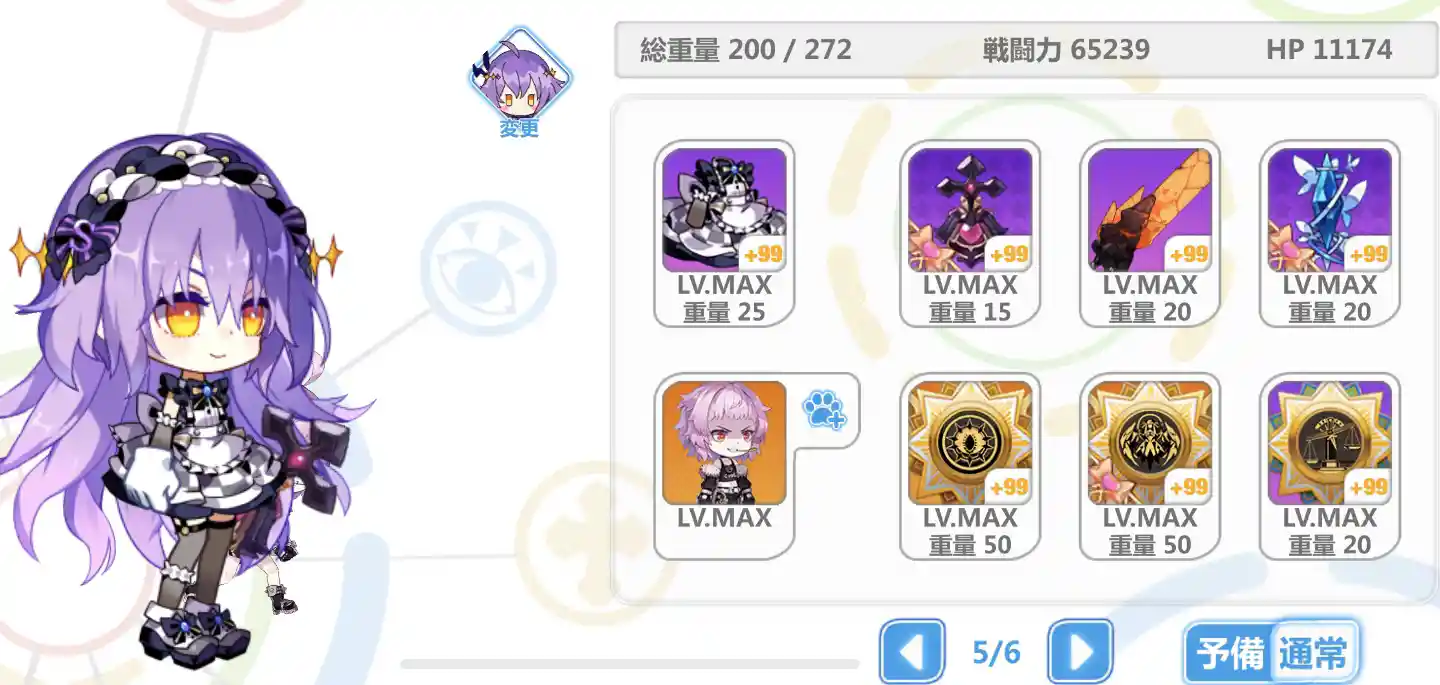Viewport: 1440px width, 685px height.
Task: Open the dark cross weapon slot
Action: 970,233
